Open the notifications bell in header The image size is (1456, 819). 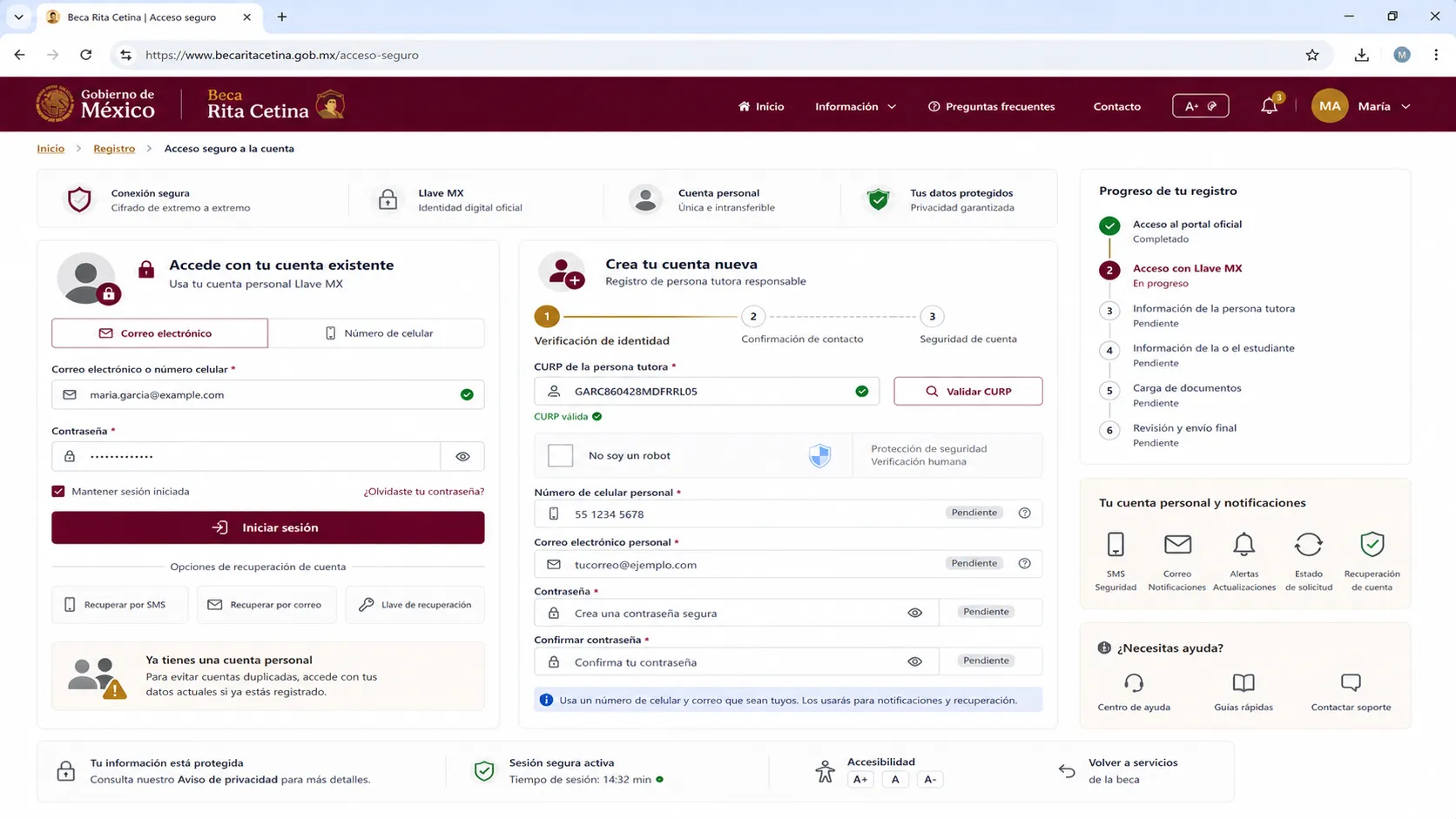tap(1270, 105)
